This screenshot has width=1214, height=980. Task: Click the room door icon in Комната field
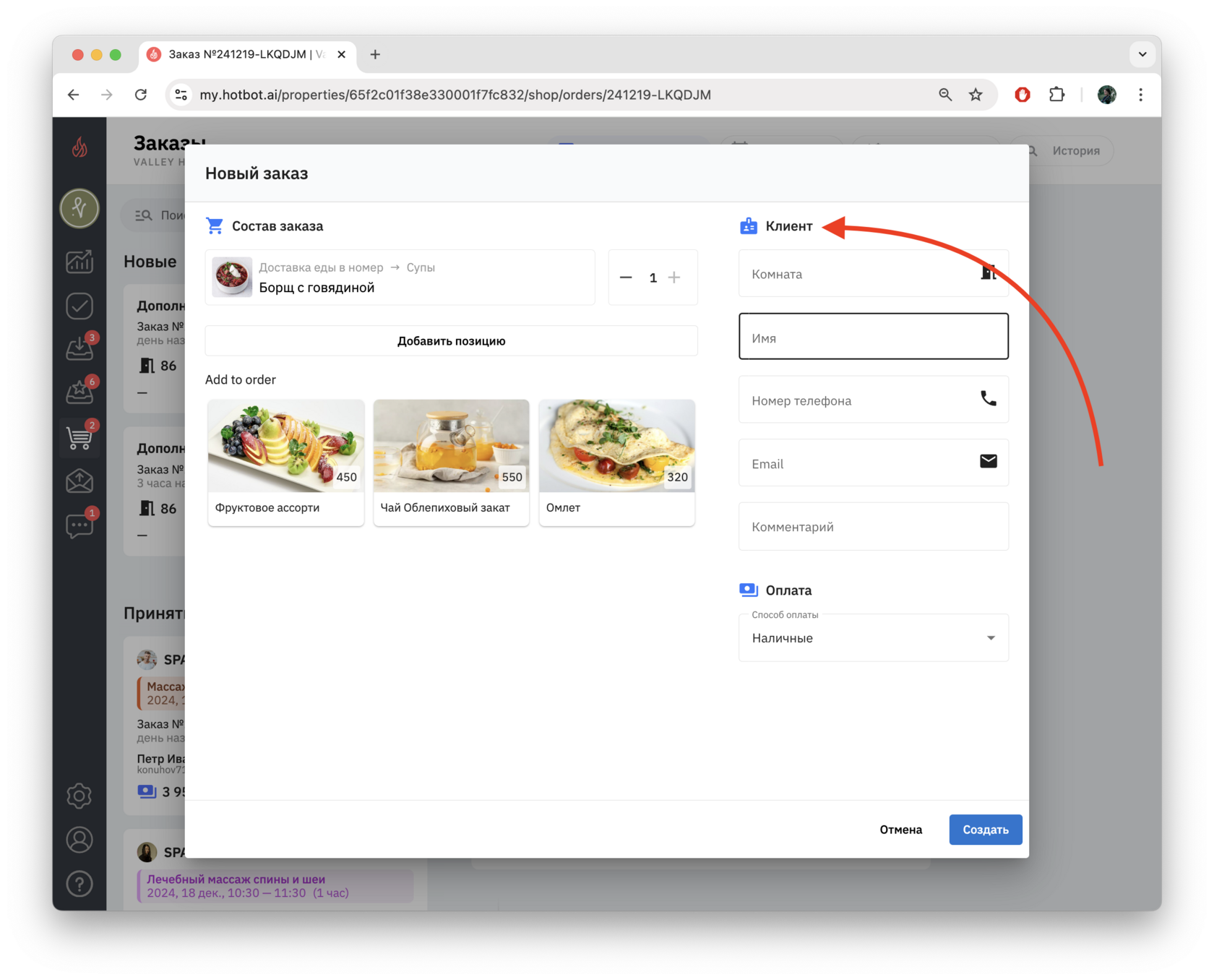pyautogui.click(x=989, y=272)
